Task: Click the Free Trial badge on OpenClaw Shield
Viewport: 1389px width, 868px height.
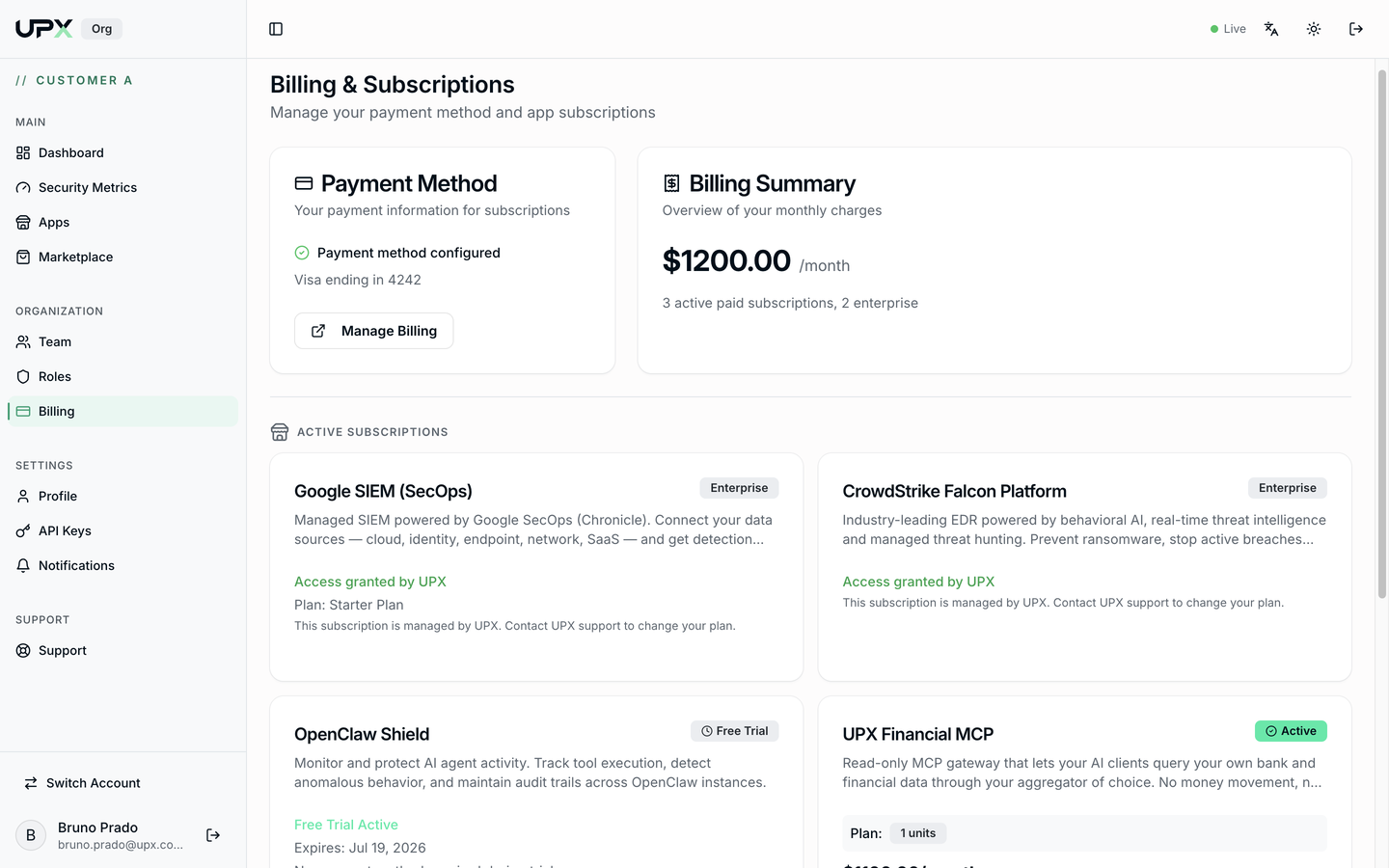Action: [735, 731]
